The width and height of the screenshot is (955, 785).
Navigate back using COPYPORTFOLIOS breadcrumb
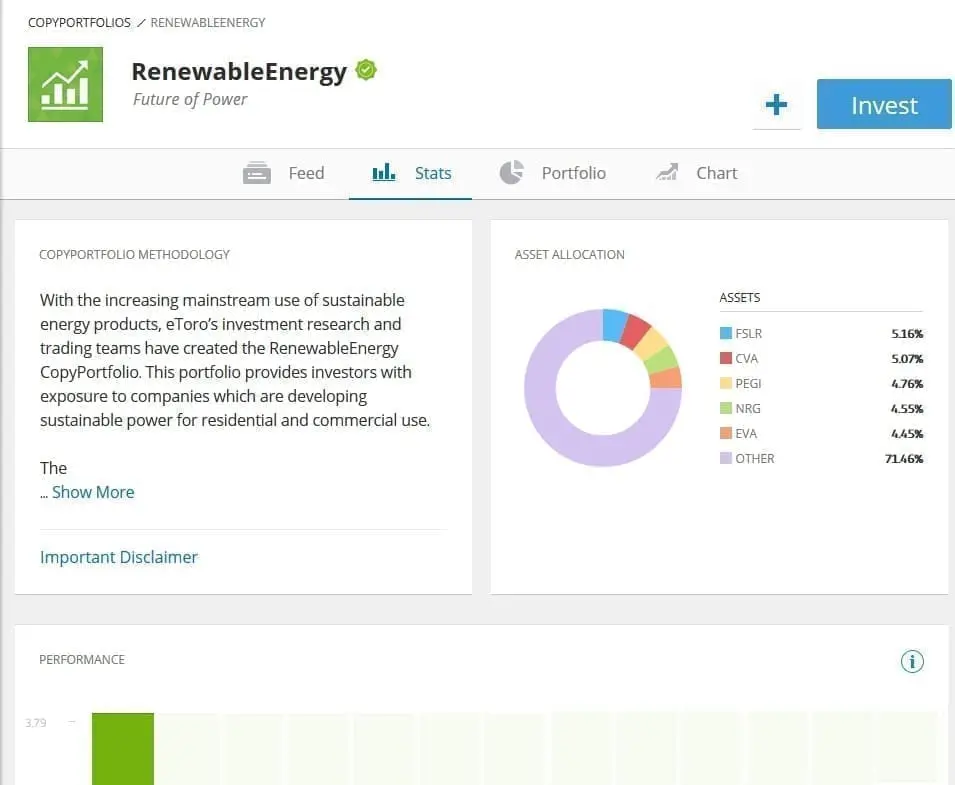(x=79, y=22)
